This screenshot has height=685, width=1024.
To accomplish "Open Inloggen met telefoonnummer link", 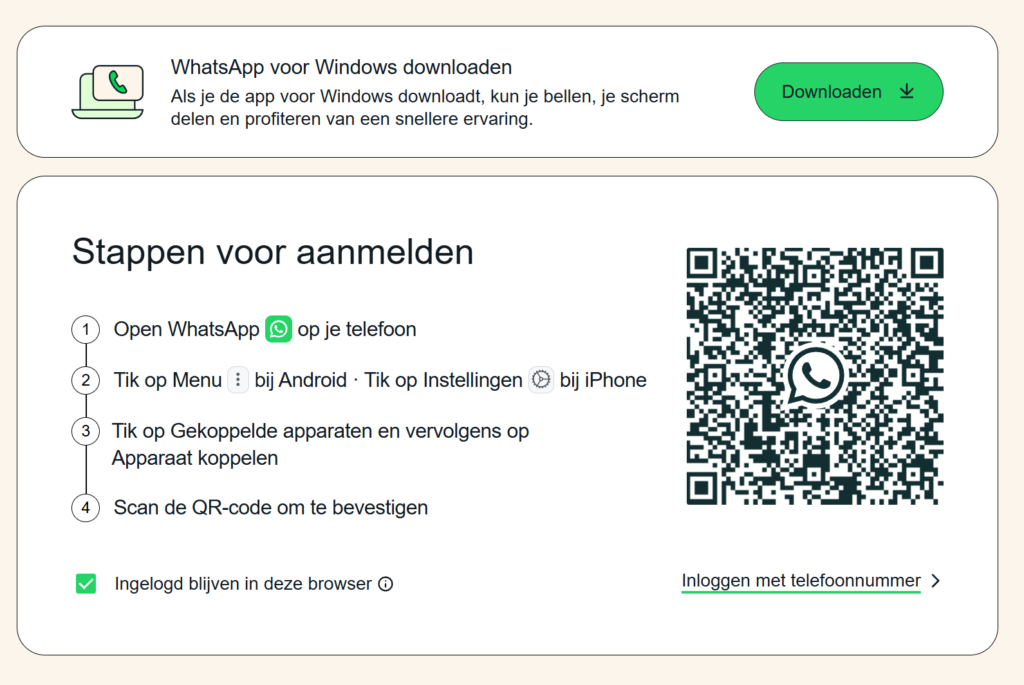I will coord(801,581).
